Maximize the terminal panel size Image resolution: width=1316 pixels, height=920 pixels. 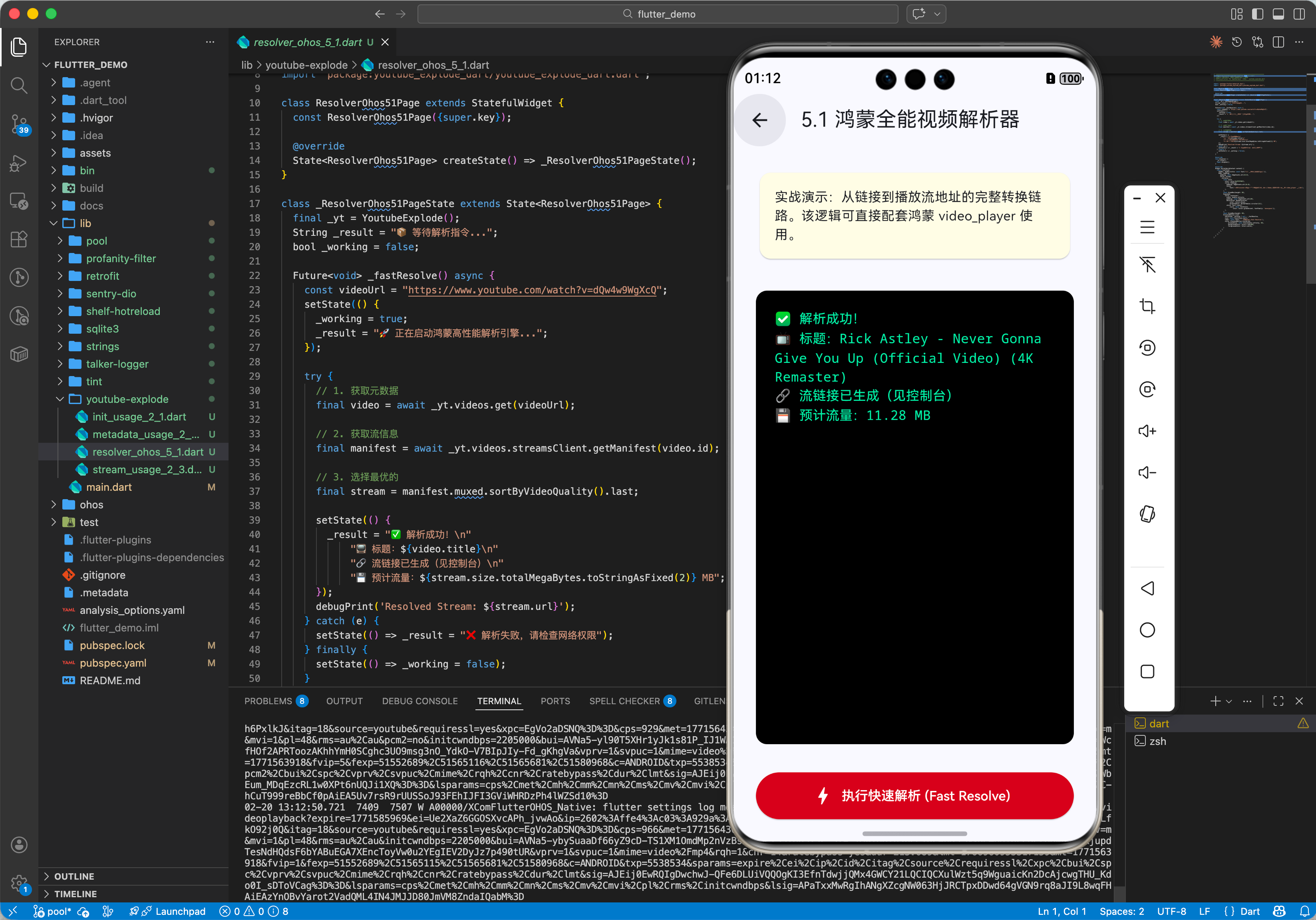click(x=1278, y=701)
